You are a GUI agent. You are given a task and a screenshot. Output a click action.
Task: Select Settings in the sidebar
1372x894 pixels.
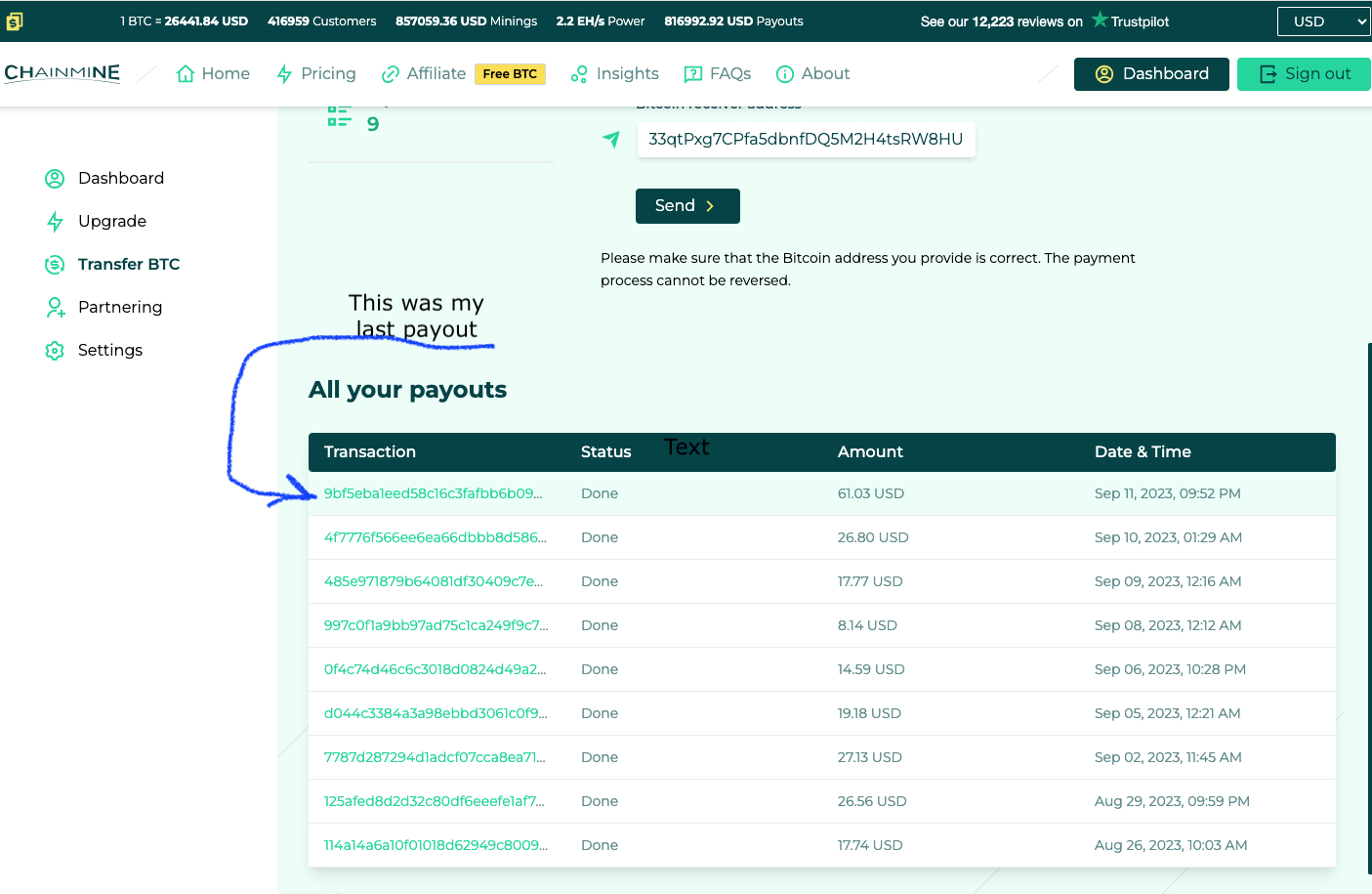click(94, 351)
